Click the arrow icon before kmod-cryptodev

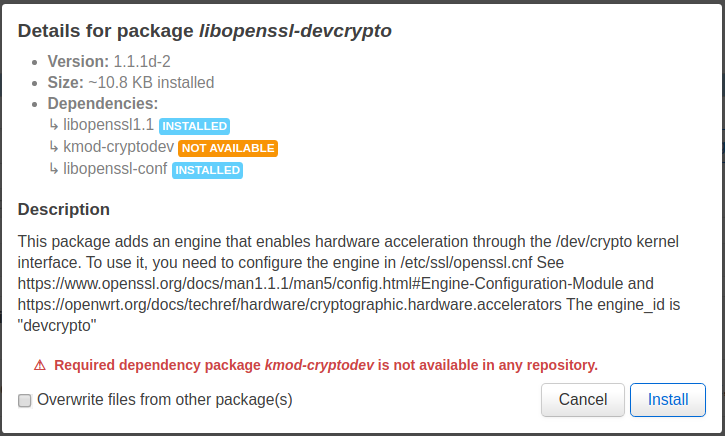54,147
